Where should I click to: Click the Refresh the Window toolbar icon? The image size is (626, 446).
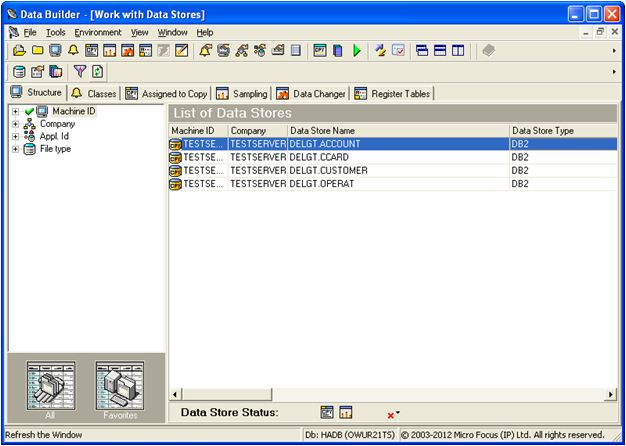[97, 72]
